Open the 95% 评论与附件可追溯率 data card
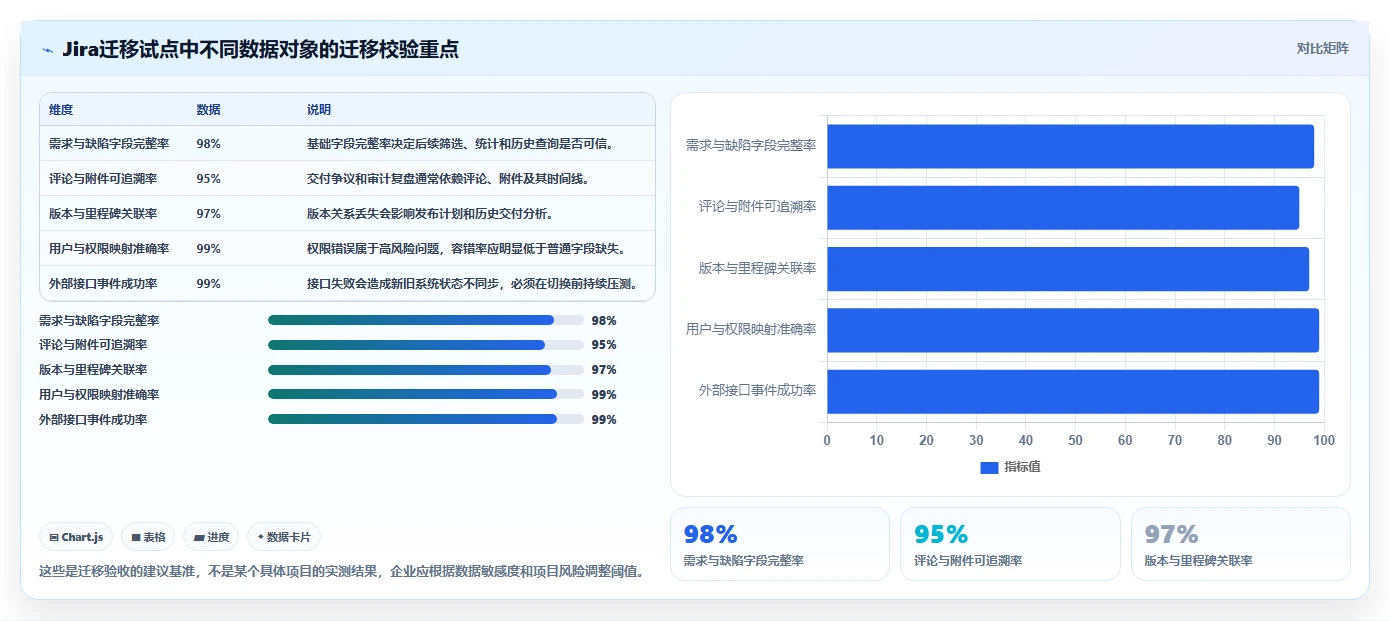Screen dimensions: 1390x621 click(1010, 544)
